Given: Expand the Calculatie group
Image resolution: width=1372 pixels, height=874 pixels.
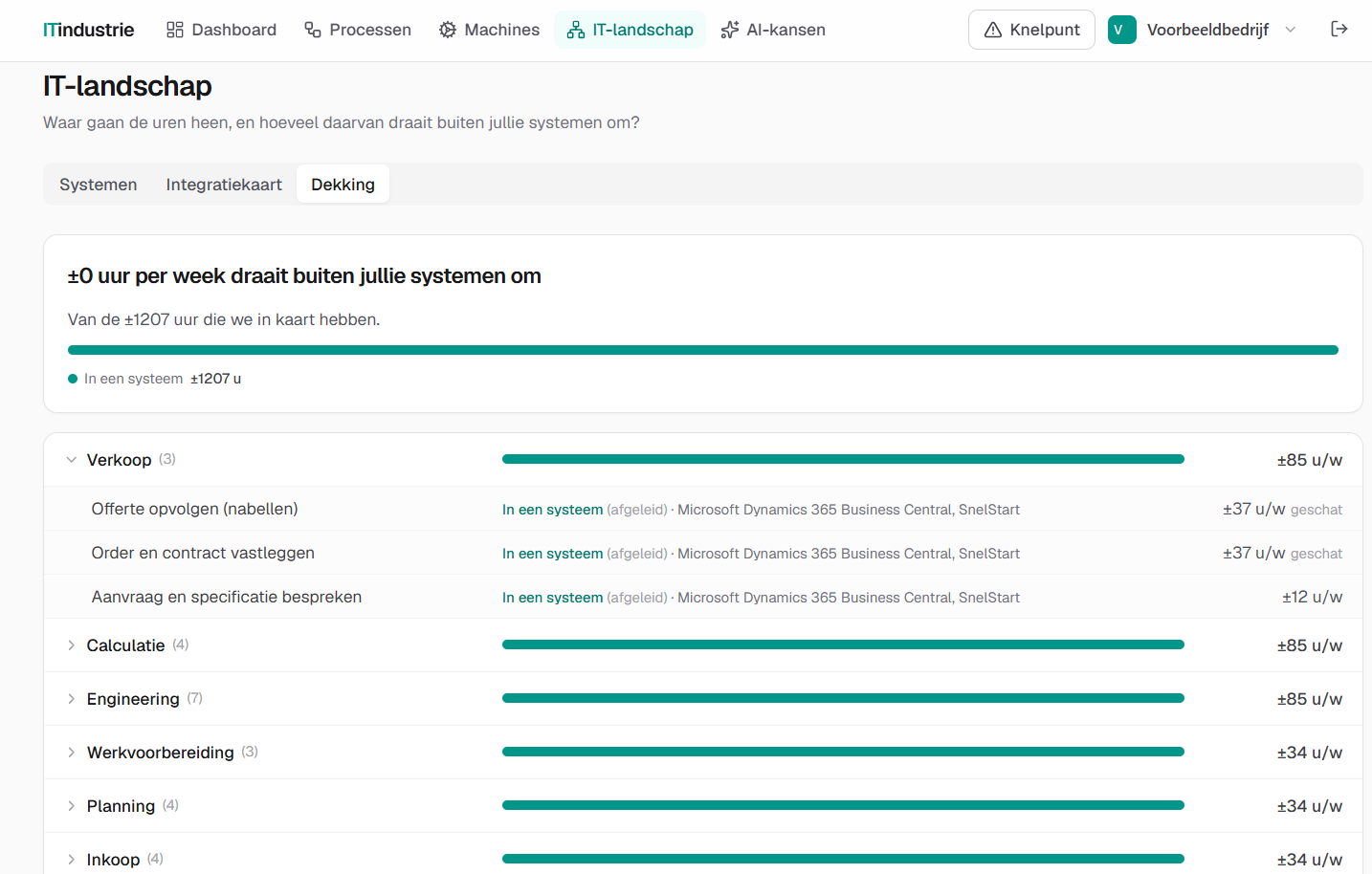Looking at the screenshot, I should point(71,645).
